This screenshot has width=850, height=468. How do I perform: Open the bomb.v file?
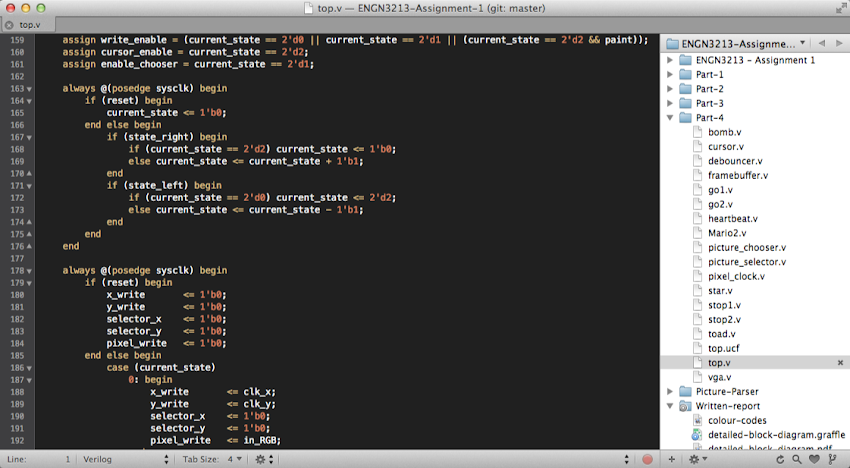724,132
